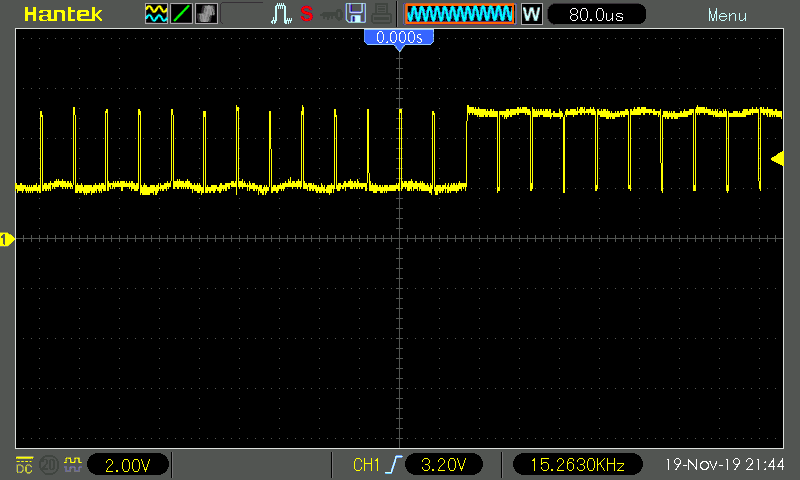
Task: Click the waveform memory overview thumbnail
Action: (x=460, y=15)
